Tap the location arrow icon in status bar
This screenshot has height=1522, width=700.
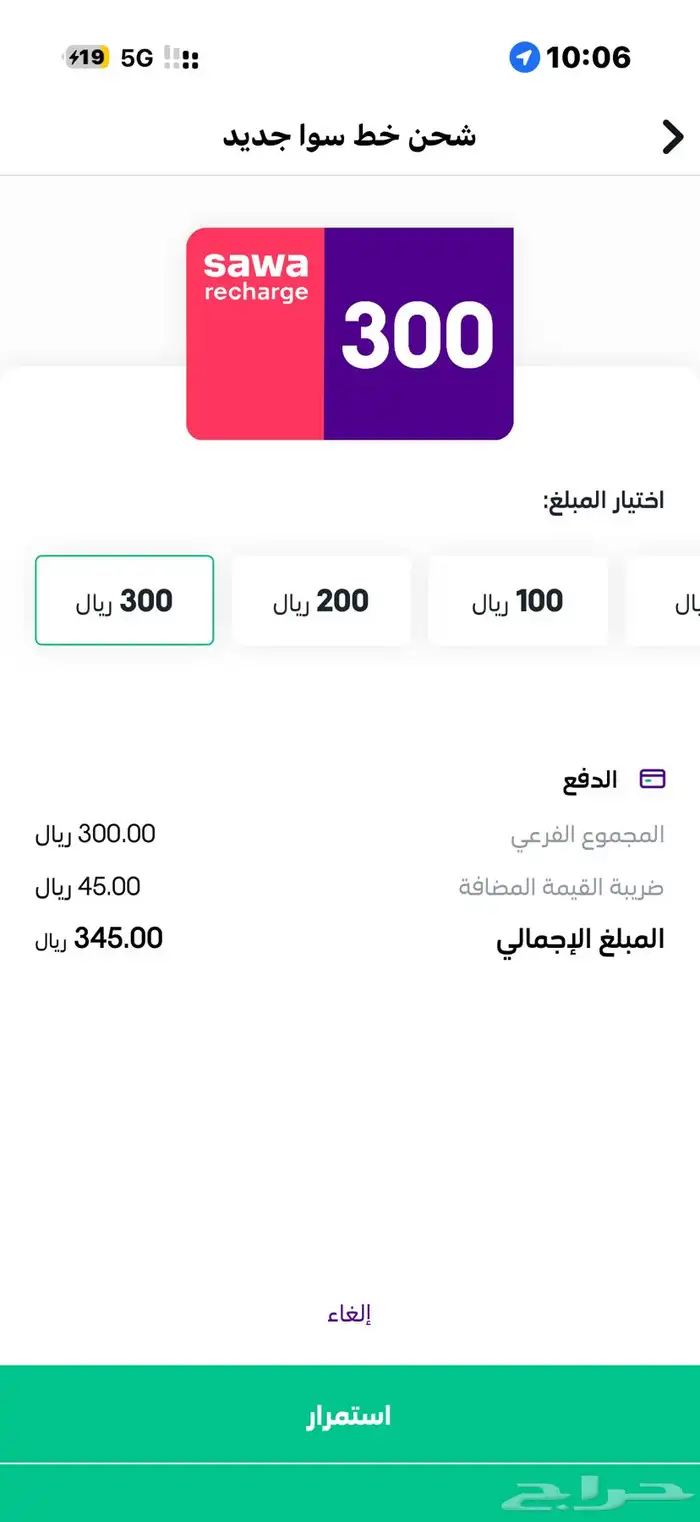tap(524, 58)
